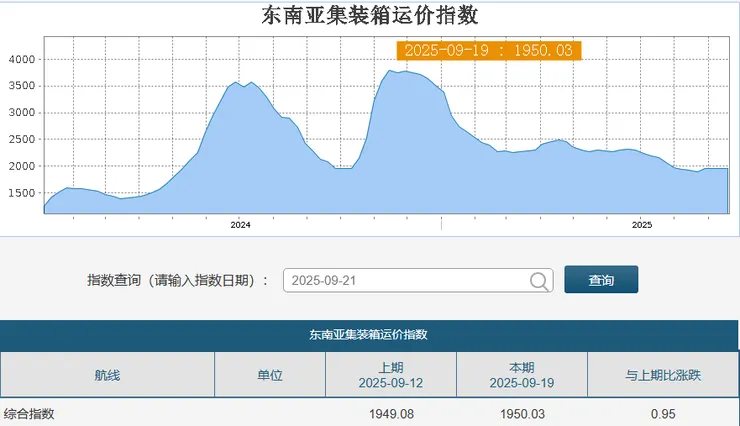Image resolution: width=740 pixels, height=426 pixels.
Task: Click the 本期 2025-09-19 column header
Action: click(521, 375)
